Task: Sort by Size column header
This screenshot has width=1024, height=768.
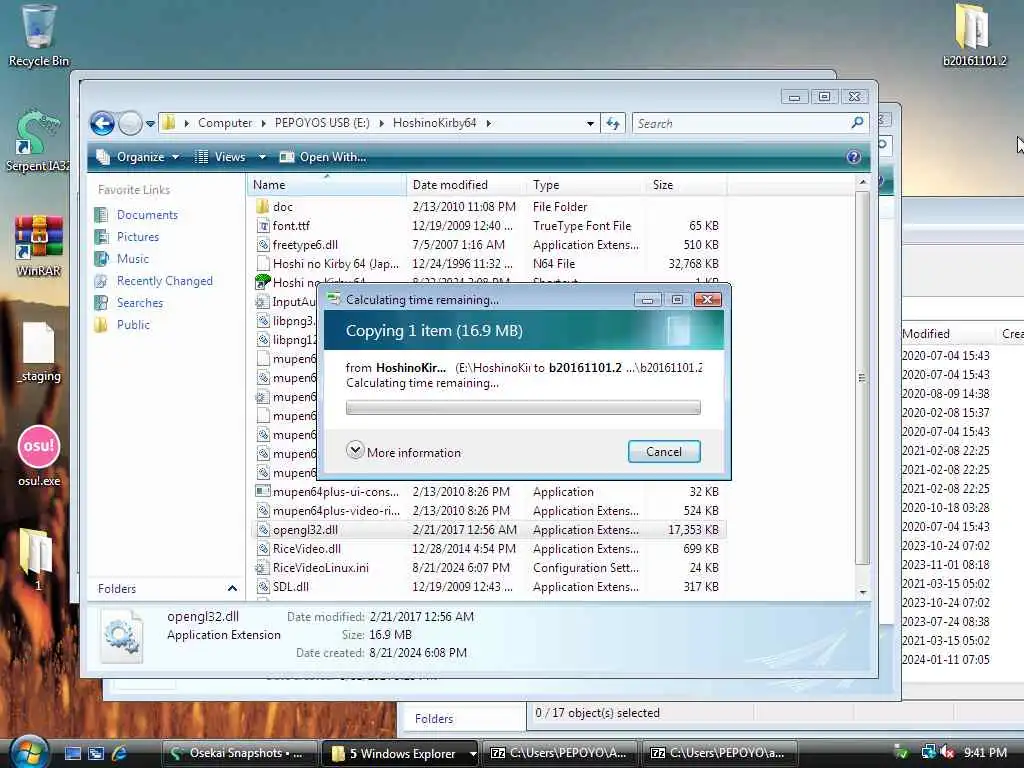Action: pos(686,185)
